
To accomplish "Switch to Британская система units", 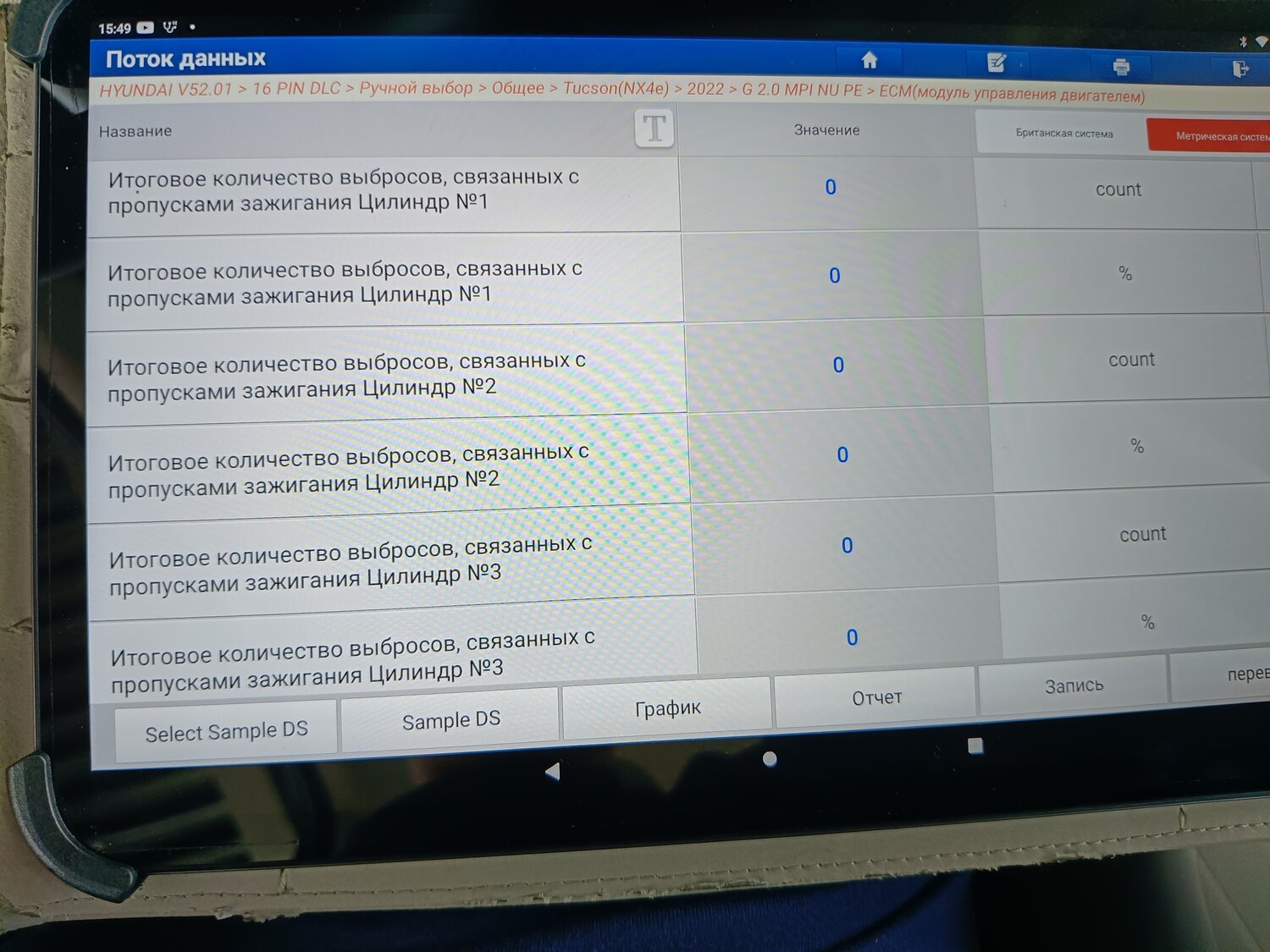I will [x=1063, y=134].
